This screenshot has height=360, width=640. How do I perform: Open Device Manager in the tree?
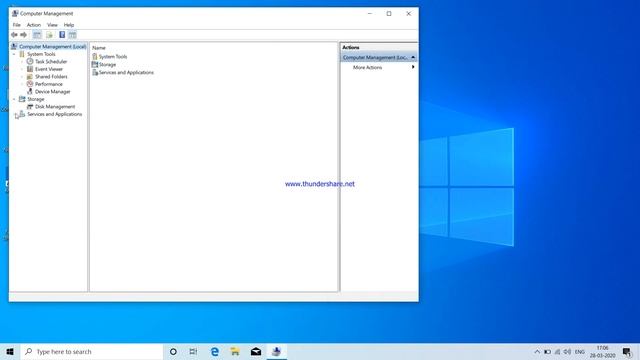[x=53, y=92]
